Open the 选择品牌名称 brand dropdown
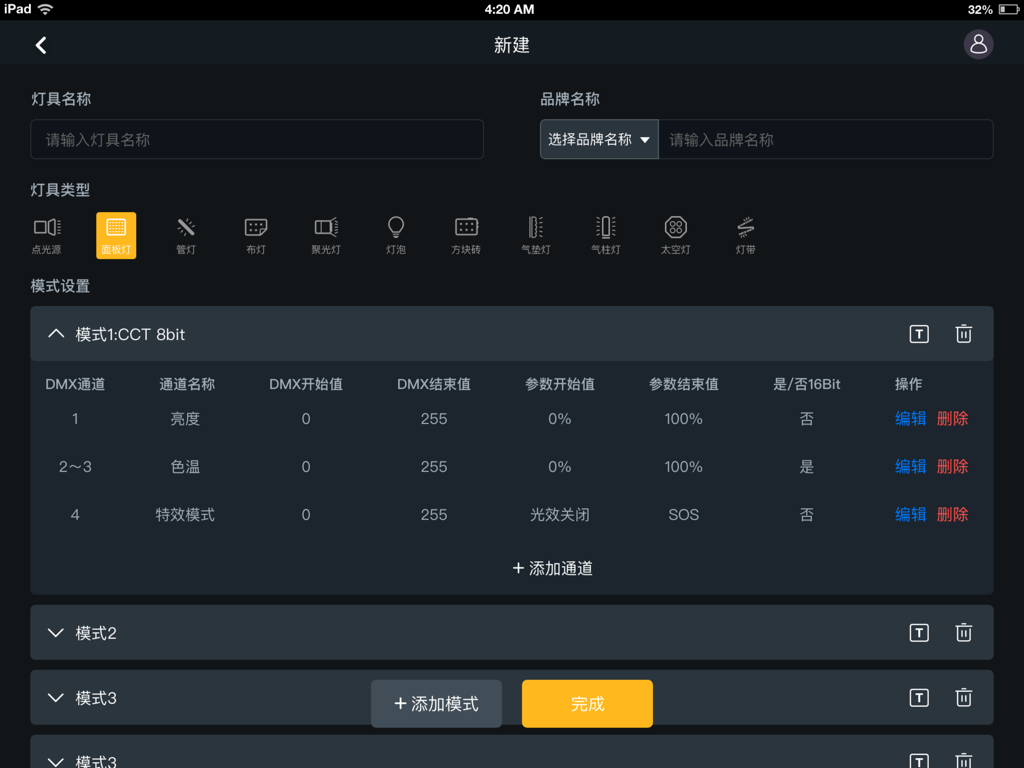This screenshot has height=768, width=1024. pos(598,139)
